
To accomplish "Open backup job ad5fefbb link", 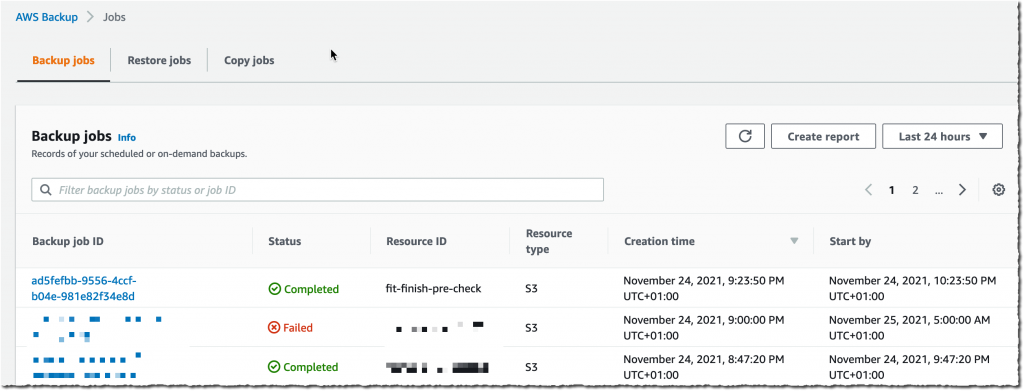I will [84, 289].
